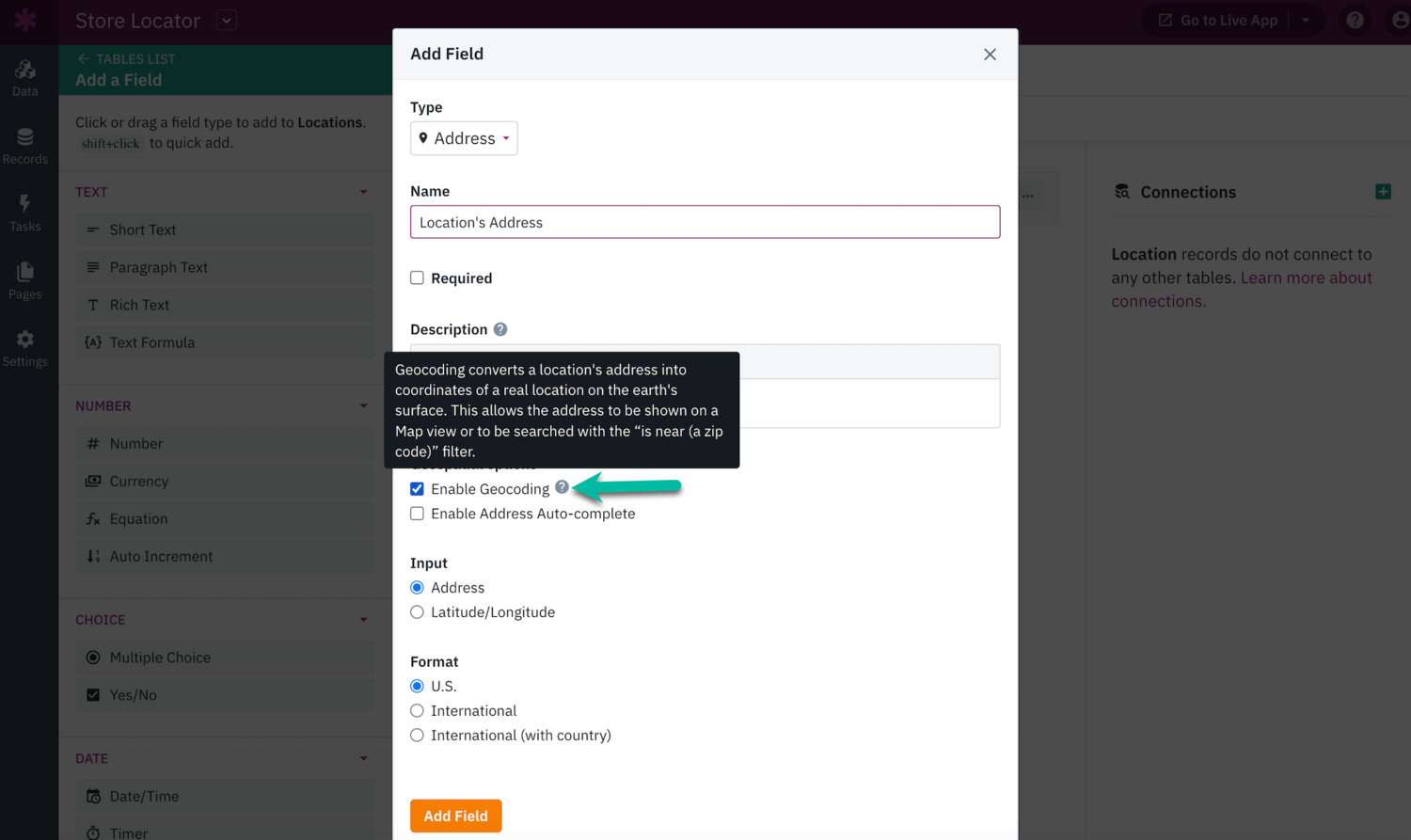Open the Store Locator app switcher dropdown

click(x=225, y=20)
